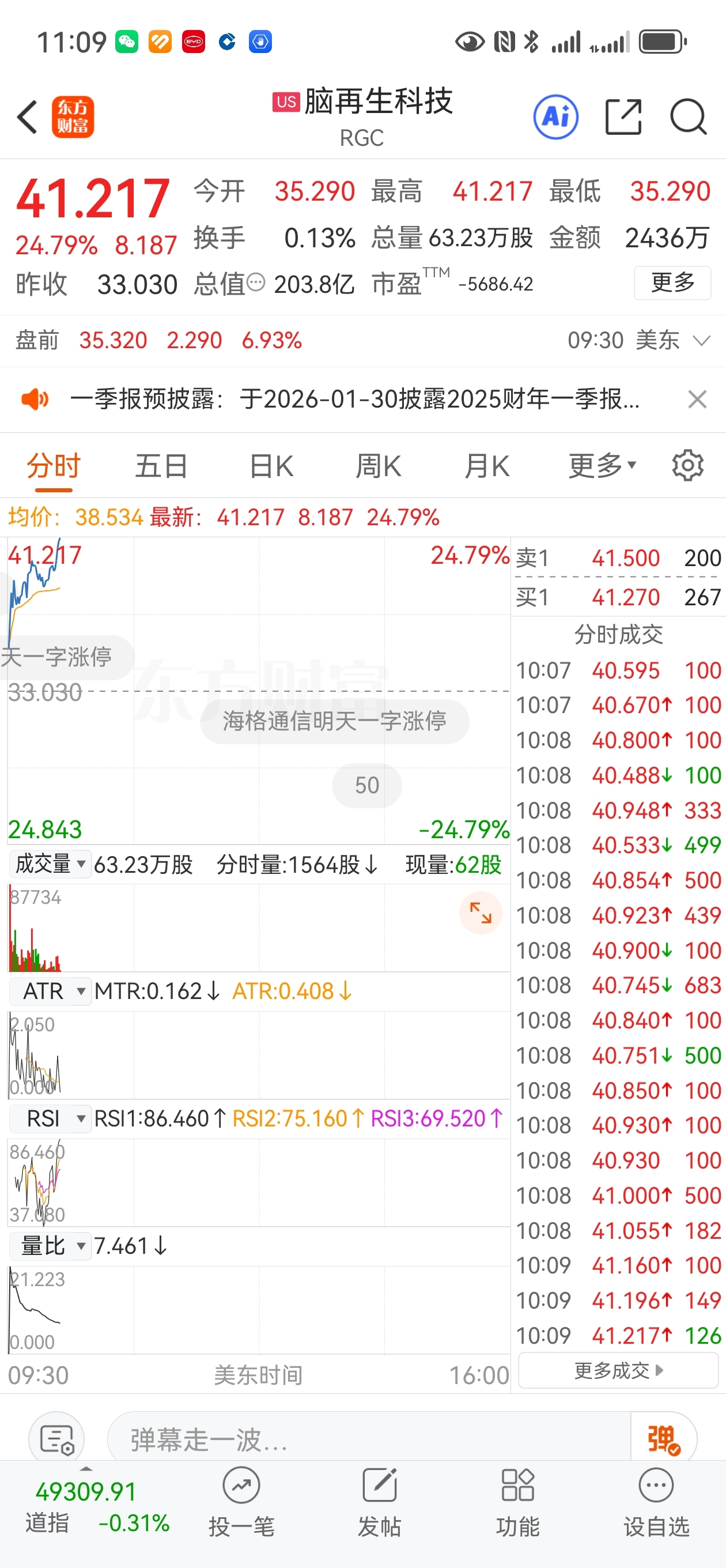The width and height of the screenshot is (726, 1568).
Task: Tap the Bluetooth status icon
Action: click(531, 42)
